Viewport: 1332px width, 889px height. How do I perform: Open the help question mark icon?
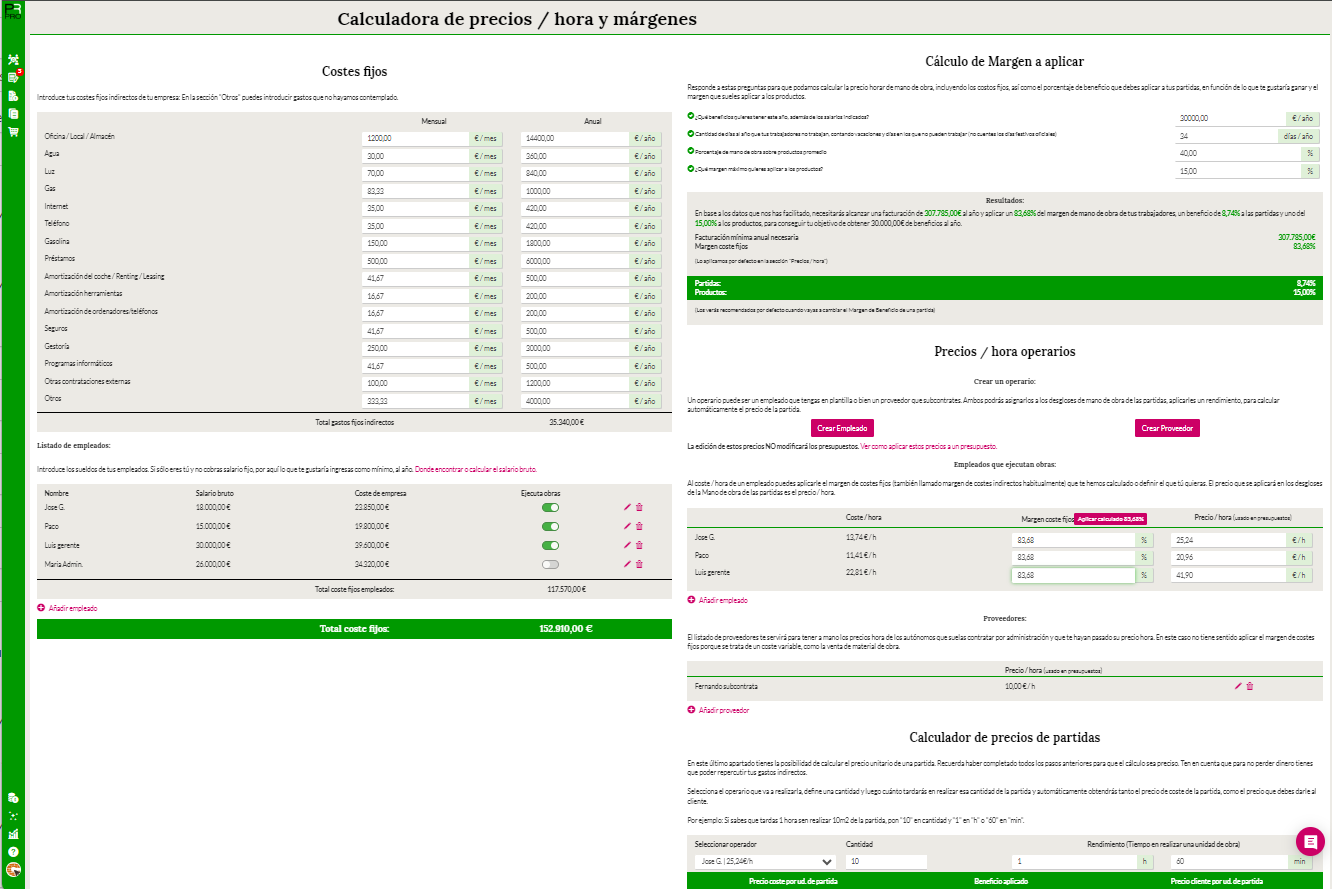(x=13, y=852)
